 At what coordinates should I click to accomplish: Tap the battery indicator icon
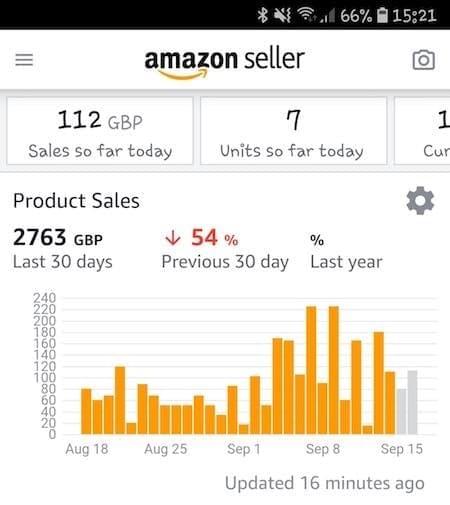coord(382,15)
